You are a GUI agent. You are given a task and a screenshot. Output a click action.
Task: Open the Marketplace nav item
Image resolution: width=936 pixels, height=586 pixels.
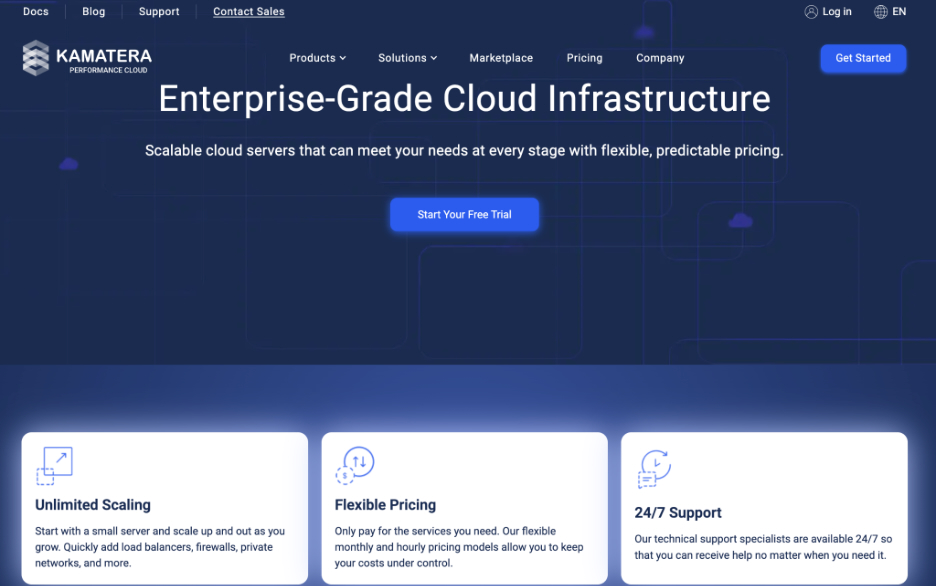[501, 58]
